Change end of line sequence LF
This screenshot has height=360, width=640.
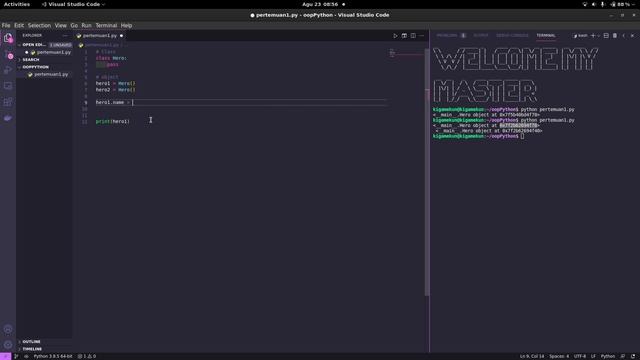click(x=593, y=356)
